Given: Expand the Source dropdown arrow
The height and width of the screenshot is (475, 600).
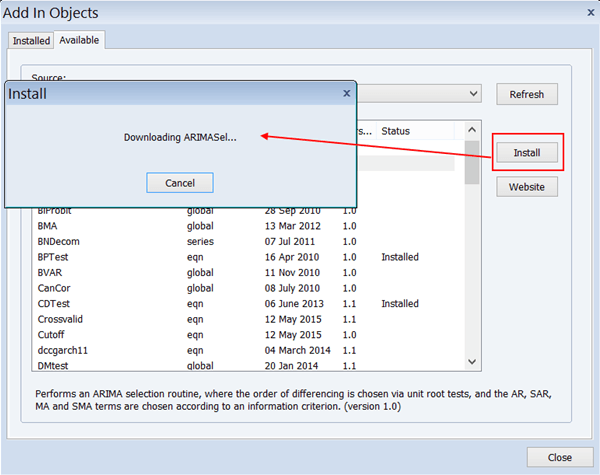Looking at the screenshot, I should pos(473,94).
